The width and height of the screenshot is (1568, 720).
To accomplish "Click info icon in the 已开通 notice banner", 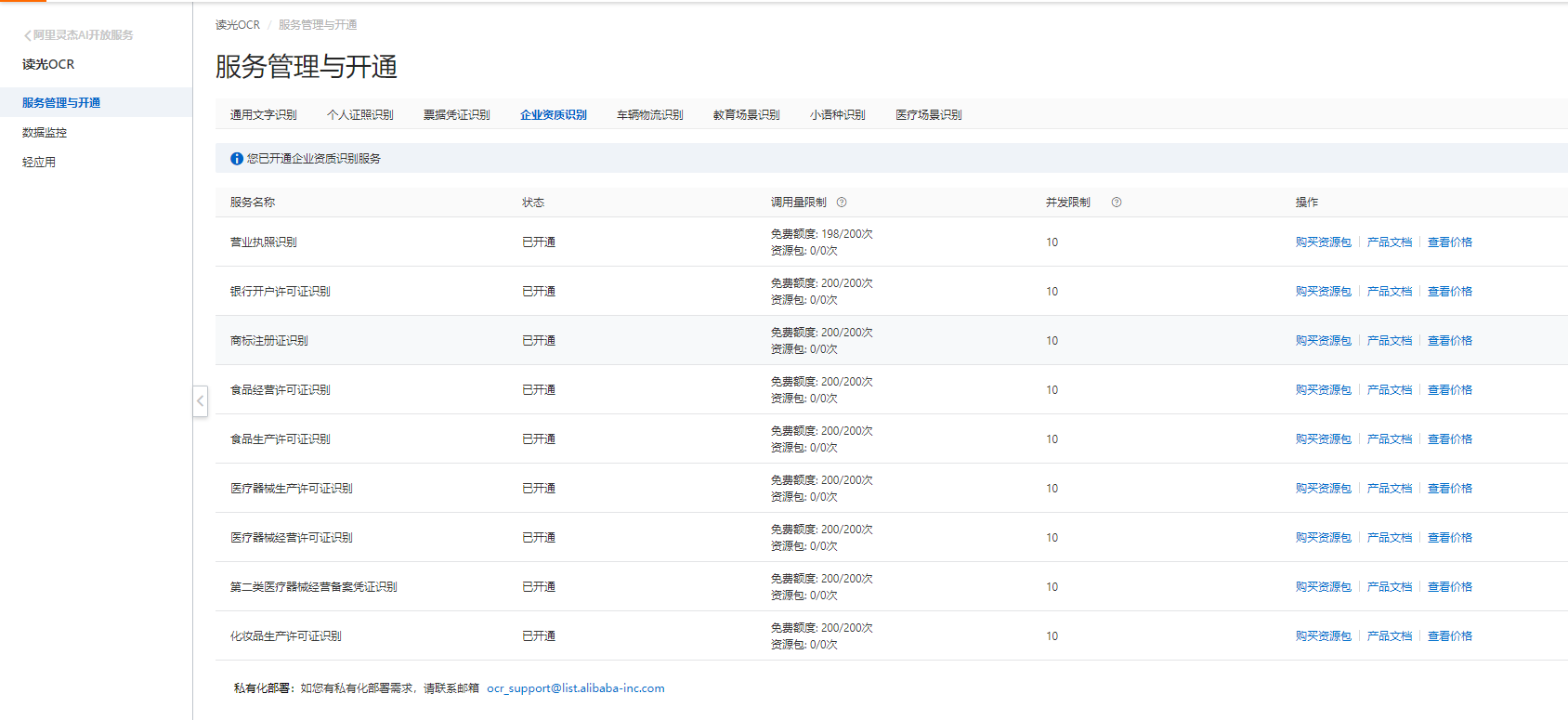I will pos(237,159).
